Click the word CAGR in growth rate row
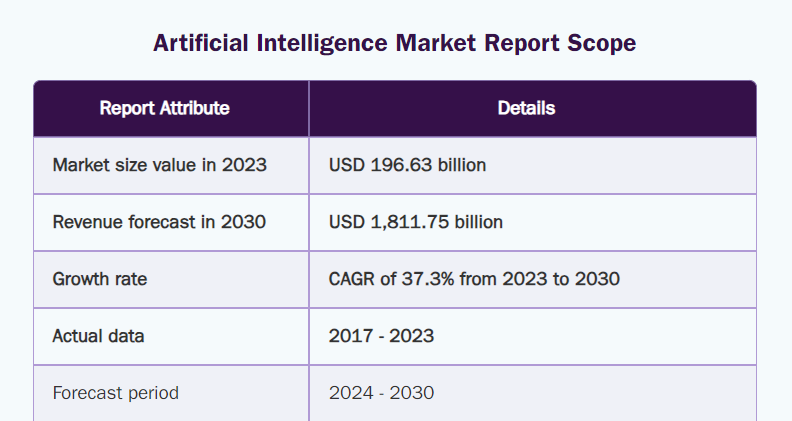Viewport: 792px width, 421px height. pyautogui.click(x=352, y=279)
